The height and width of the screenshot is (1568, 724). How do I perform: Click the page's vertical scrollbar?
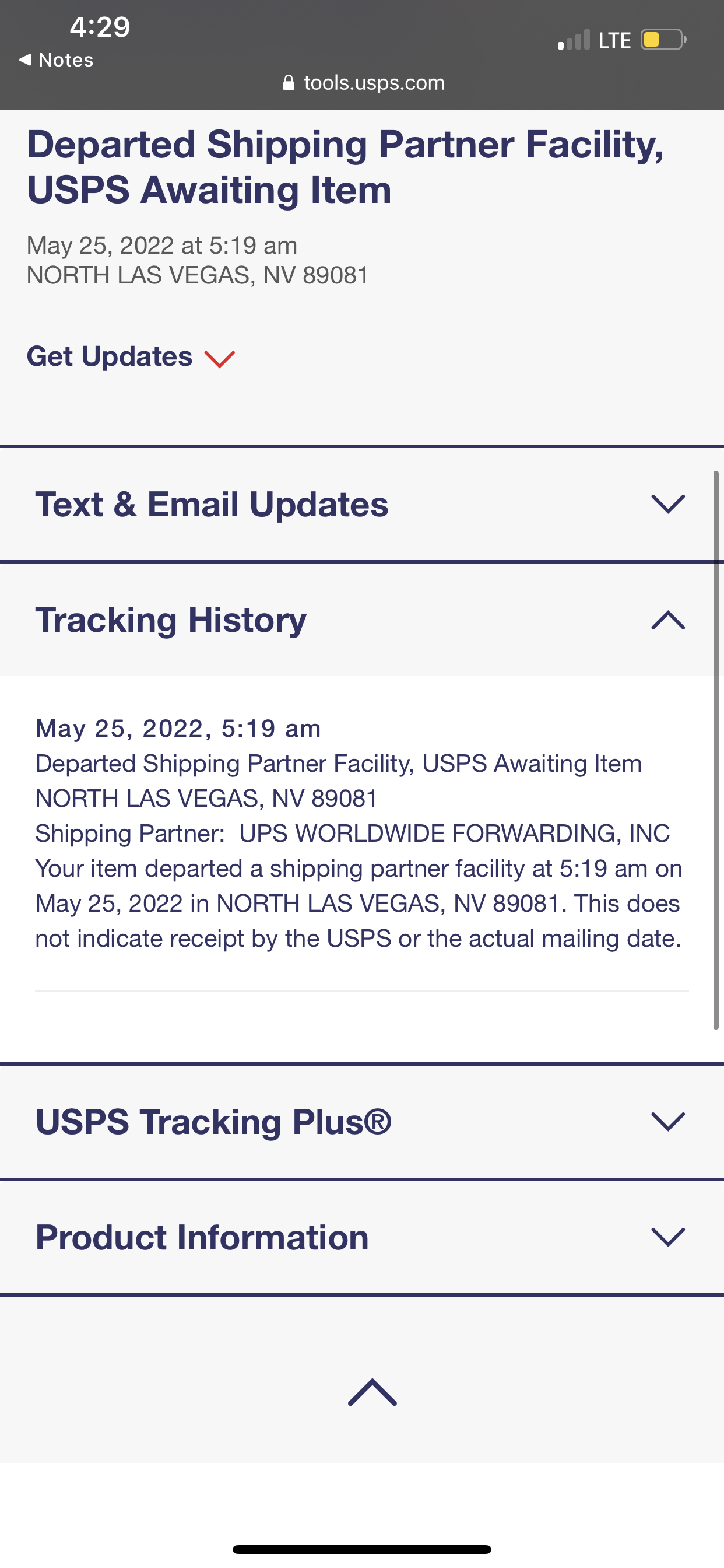point(716,748)
